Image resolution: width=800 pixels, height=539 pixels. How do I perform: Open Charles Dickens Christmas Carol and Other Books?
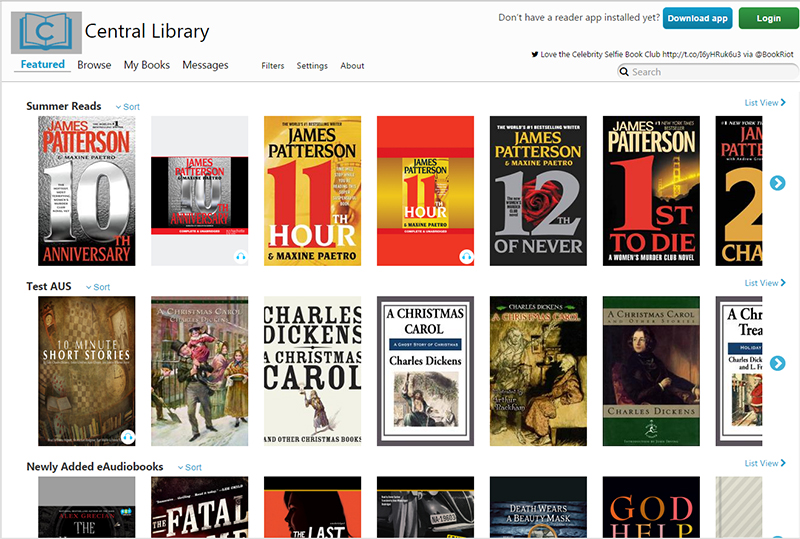coord(312,371)
